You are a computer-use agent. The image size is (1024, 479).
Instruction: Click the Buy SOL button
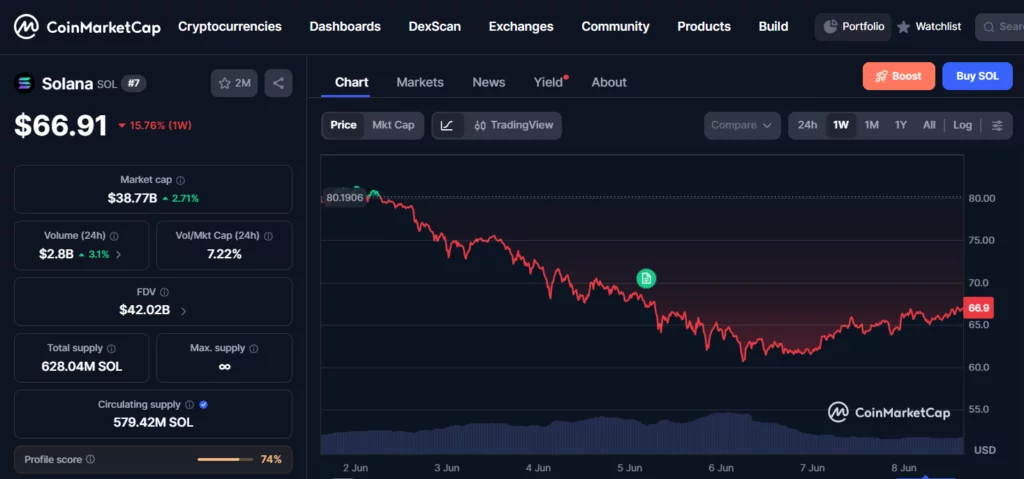click(977, 76)
